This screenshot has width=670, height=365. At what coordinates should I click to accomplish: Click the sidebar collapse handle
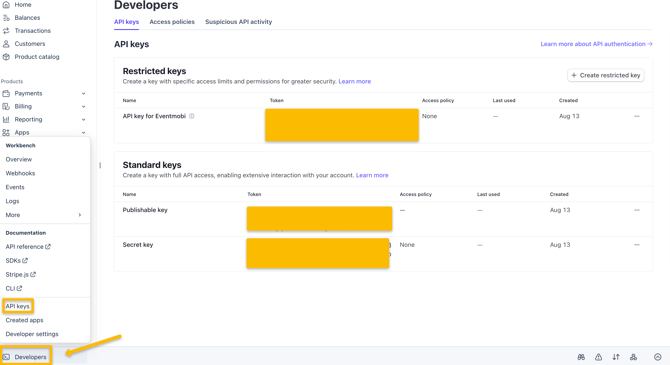100,165
